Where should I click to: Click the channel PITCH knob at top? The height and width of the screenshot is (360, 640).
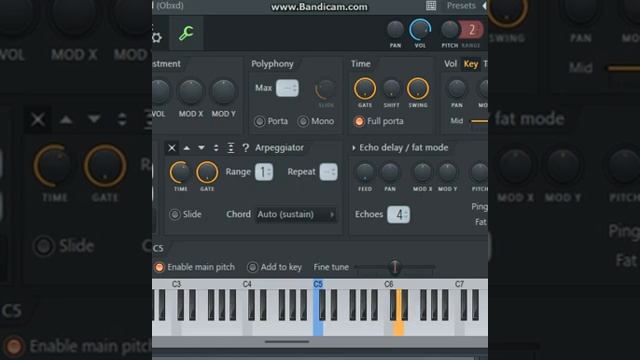point(449,30)
